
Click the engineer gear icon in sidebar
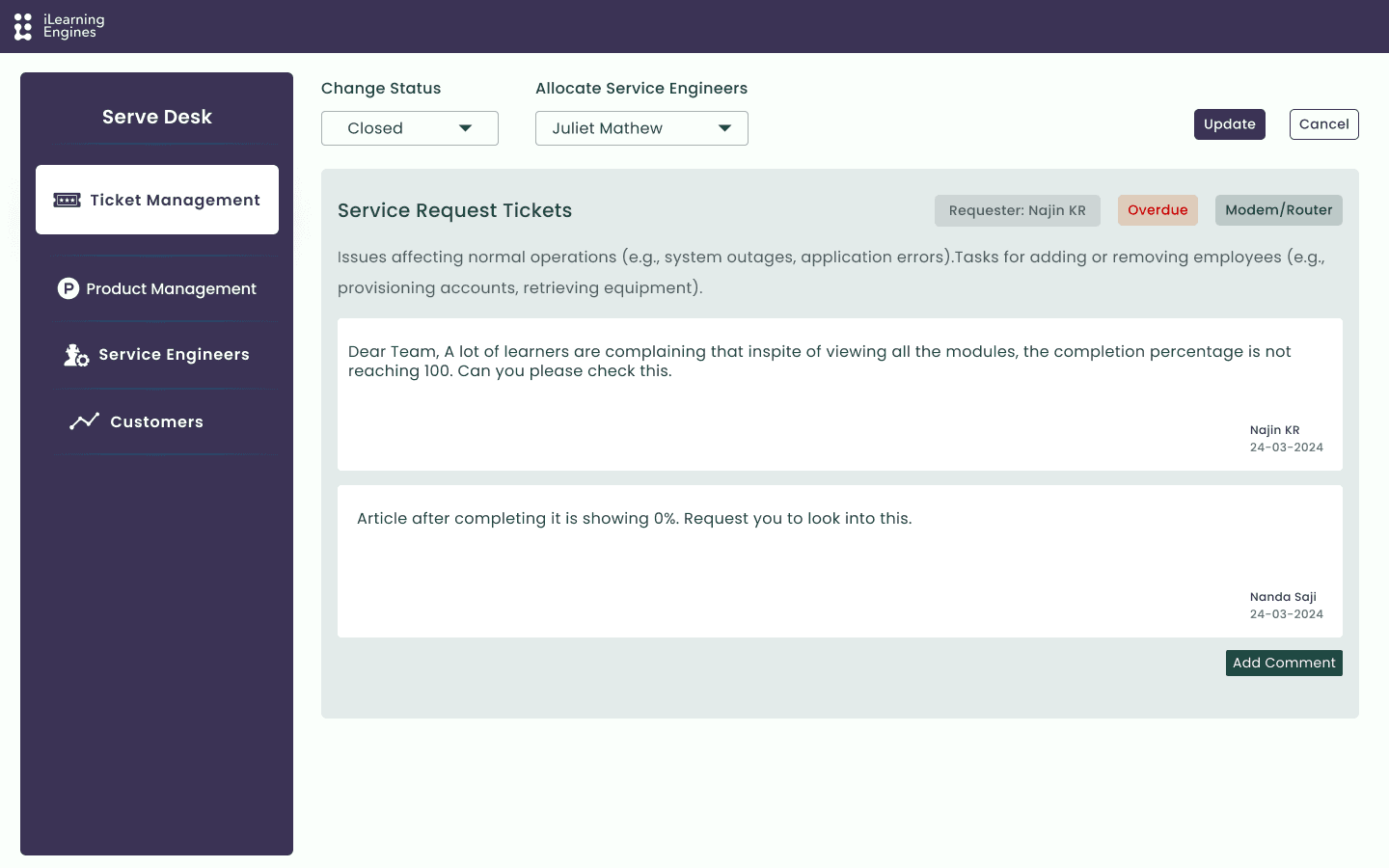[x=76, y=355]
